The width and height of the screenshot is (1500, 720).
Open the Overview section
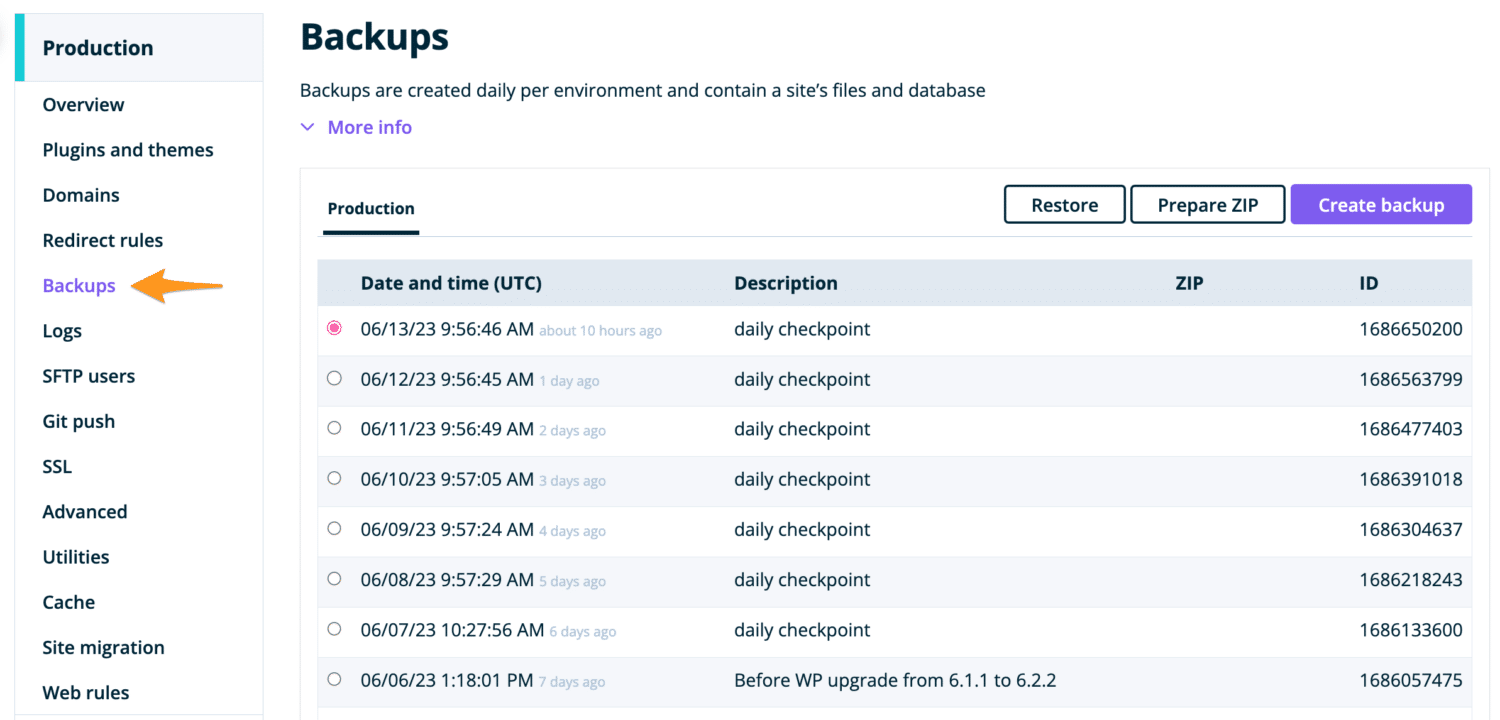[x=83, y=104]
